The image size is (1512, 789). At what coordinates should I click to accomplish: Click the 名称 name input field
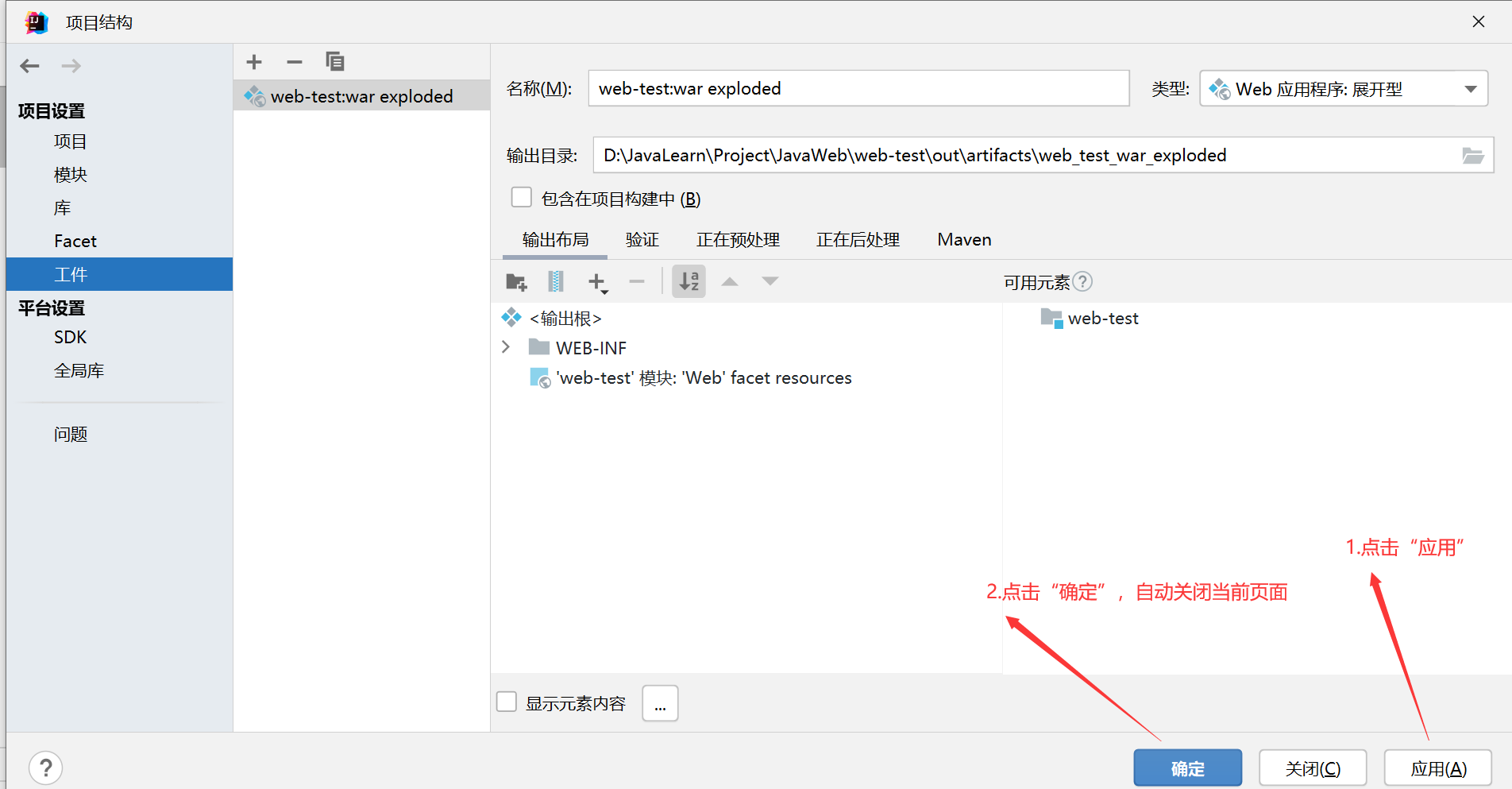pos(858,88)
